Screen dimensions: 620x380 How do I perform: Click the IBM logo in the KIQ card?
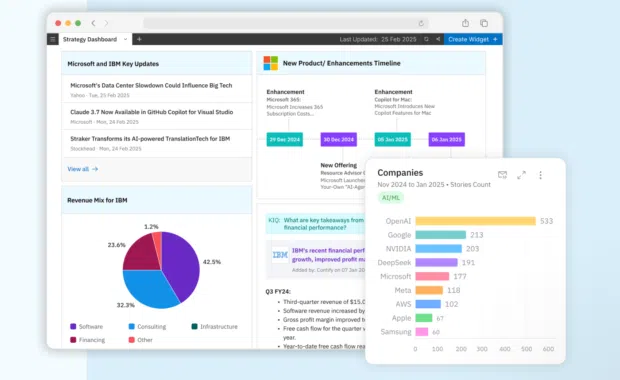280,255
